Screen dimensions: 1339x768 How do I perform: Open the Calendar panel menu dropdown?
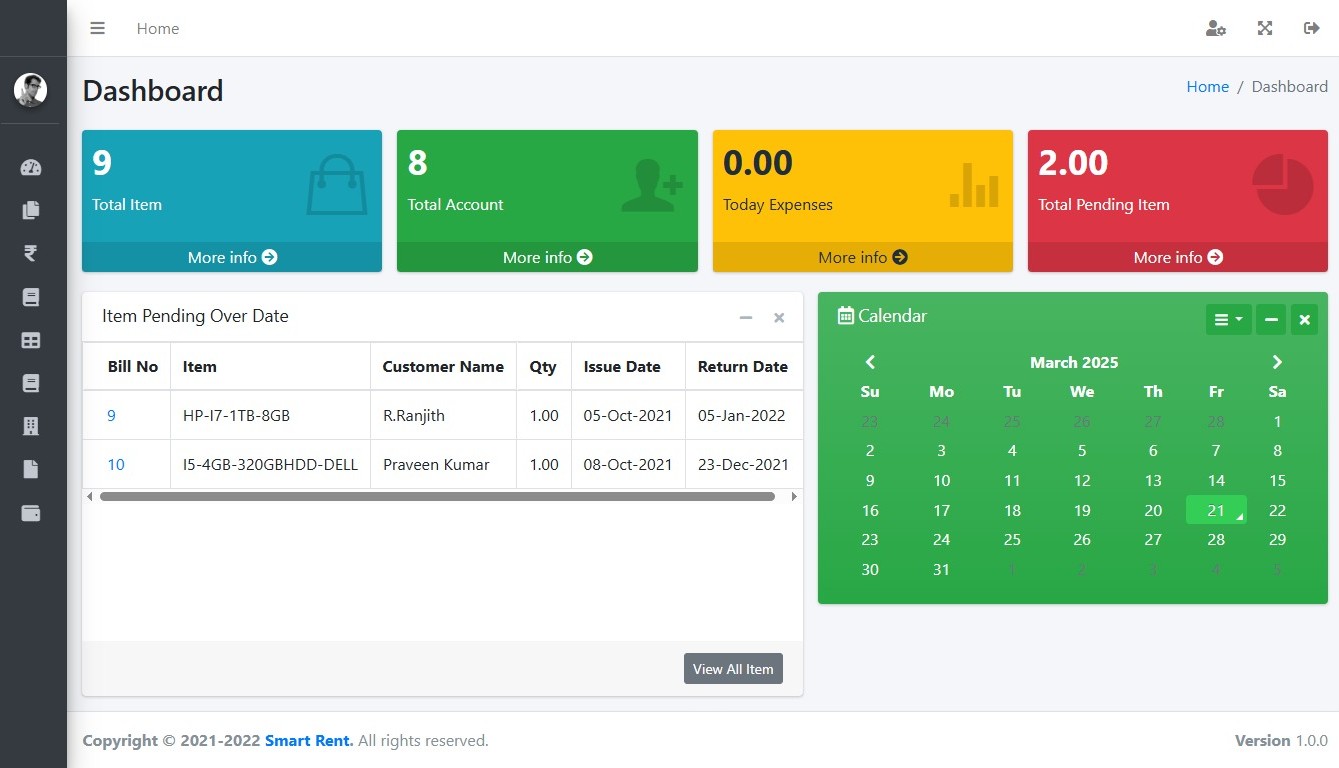tap(1228, 320)
